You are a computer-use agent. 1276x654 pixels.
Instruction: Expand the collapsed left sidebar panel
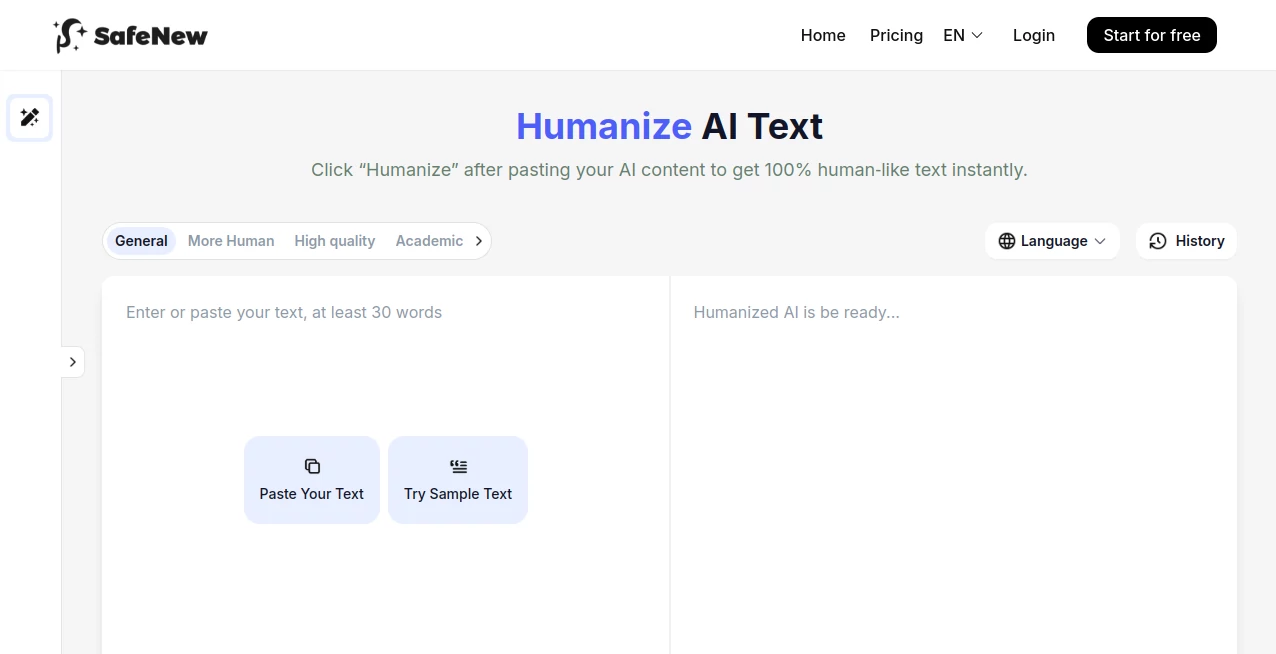72,361
